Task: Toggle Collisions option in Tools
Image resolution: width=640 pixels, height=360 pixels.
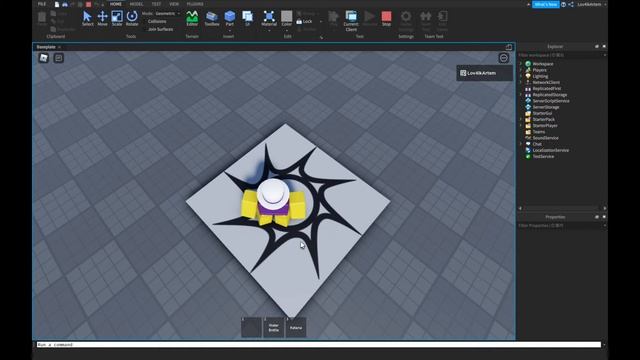Action: (x=157, y=21)
